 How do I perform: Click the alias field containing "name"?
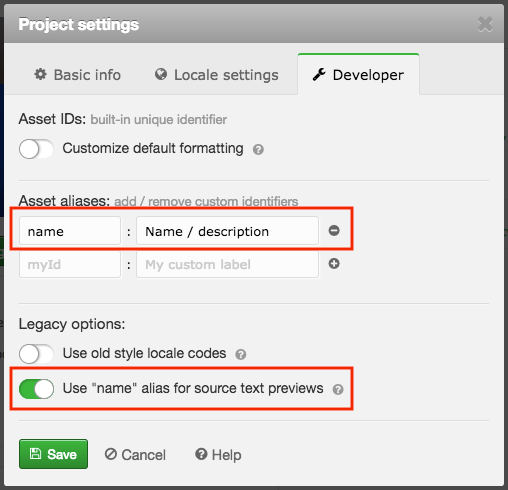point(70,231)
